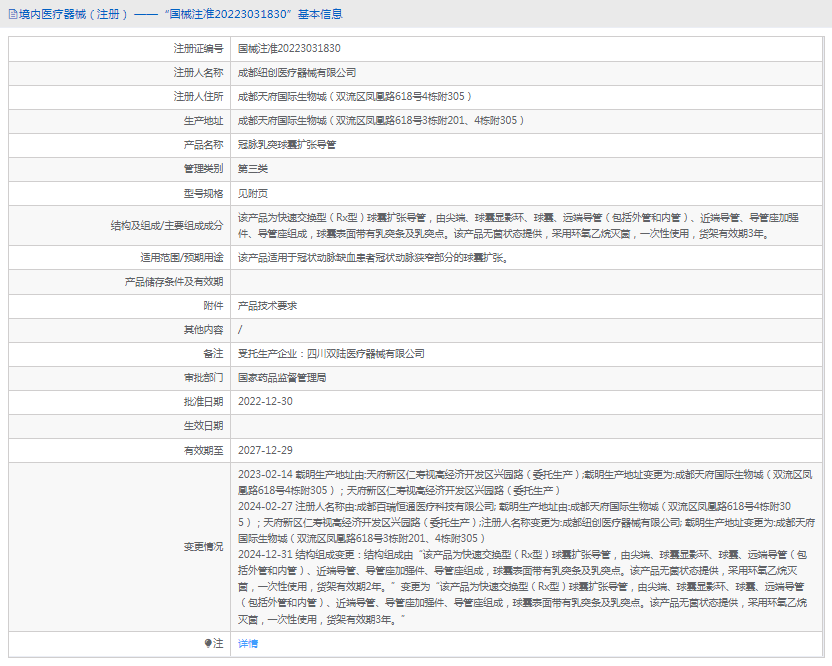Select approval date 2022-12-30
Viewport: 832px width, 666px height.
265,402
